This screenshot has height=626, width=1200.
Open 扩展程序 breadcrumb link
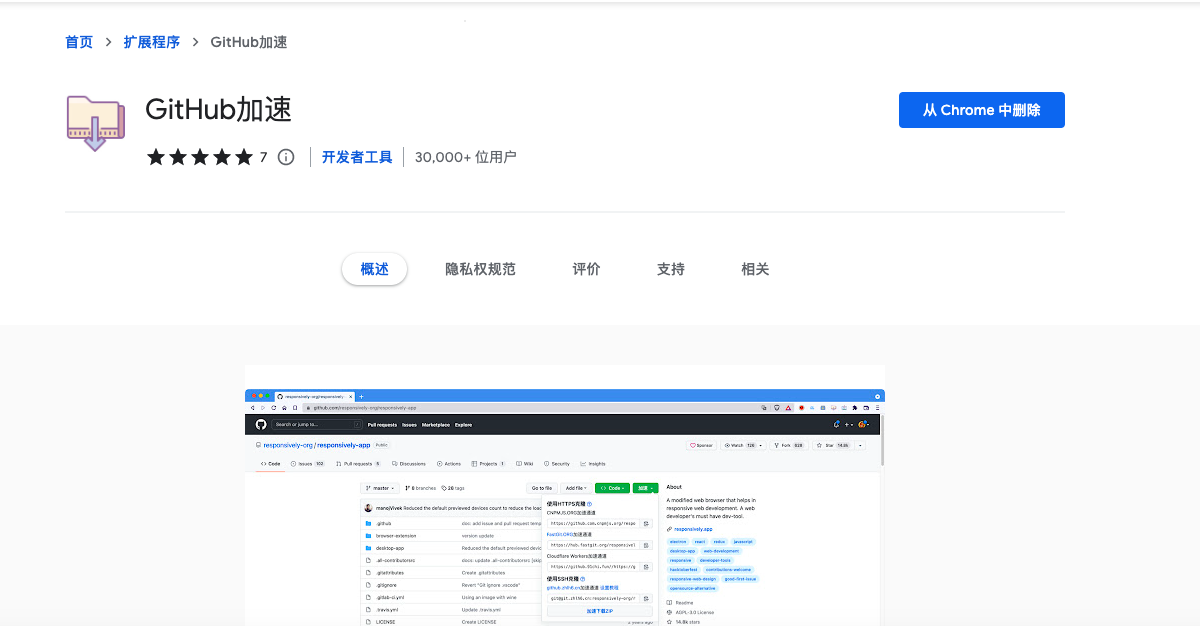click(152, 42)
